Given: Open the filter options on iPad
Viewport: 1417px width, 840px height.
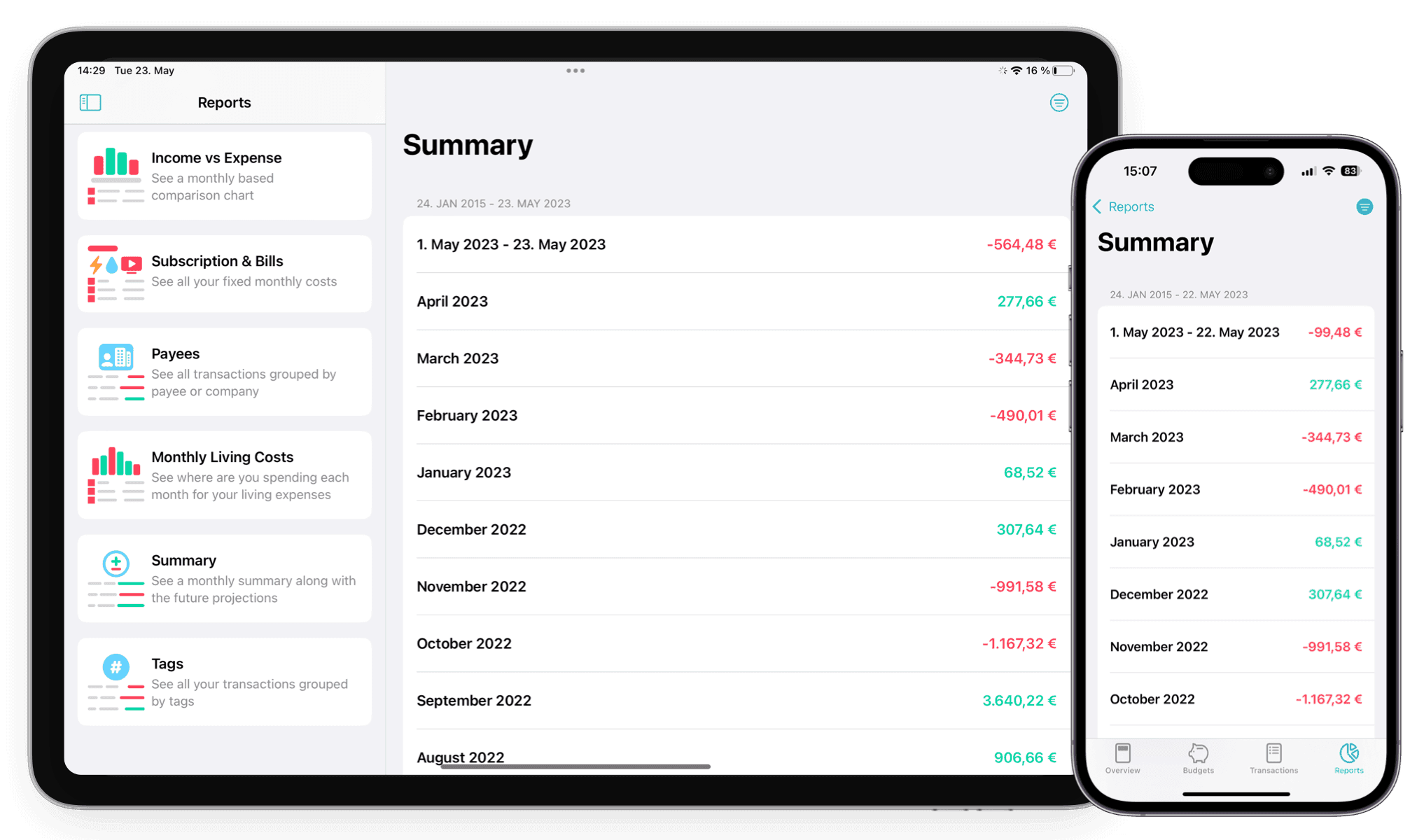Looking at the screenshot, I should pyautogui.click(x=1058, y=103).
